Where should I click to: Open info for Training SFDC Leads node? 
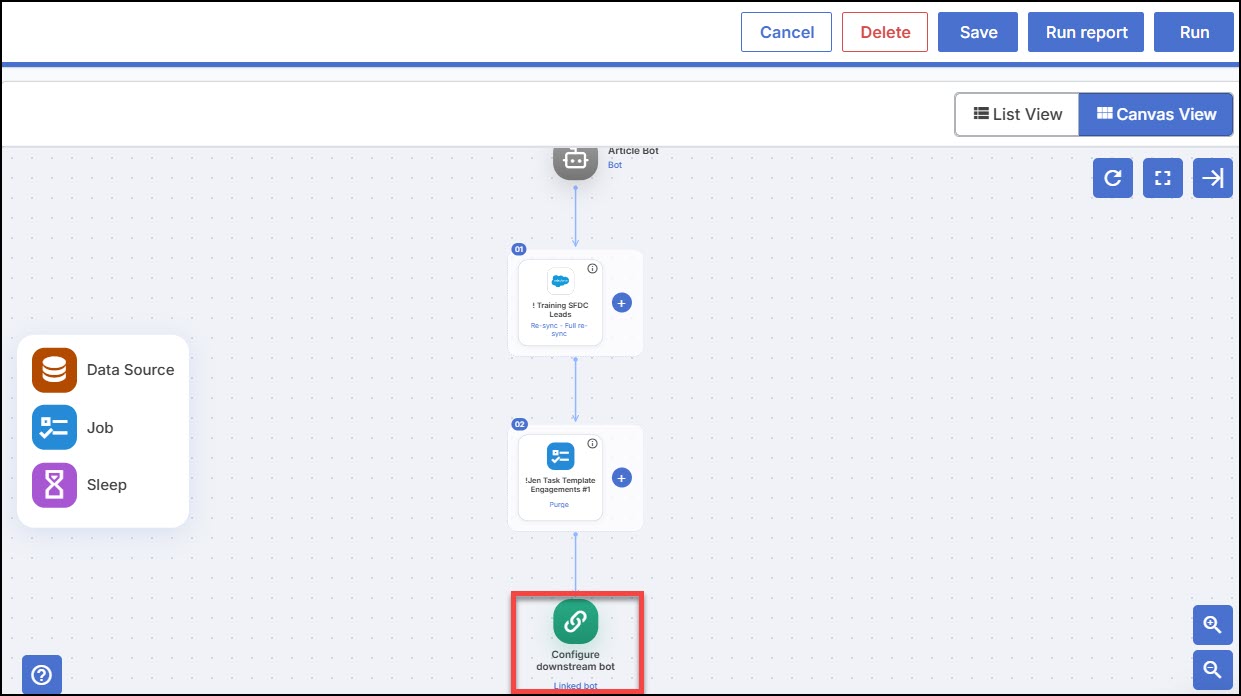pos(592,268)
